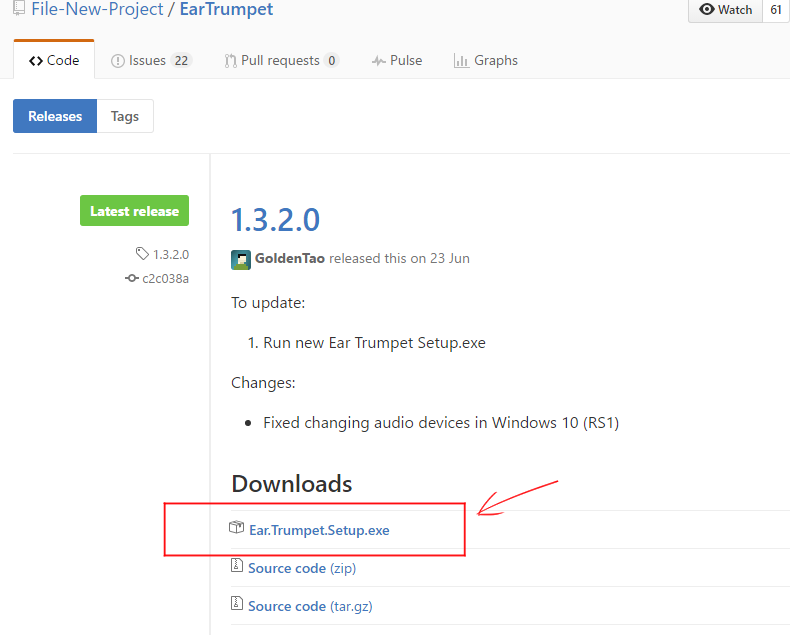790x635 pixels.
Task: Click the 'Fixed changing audio devices' changelog line
Action: tap(441, 423)
